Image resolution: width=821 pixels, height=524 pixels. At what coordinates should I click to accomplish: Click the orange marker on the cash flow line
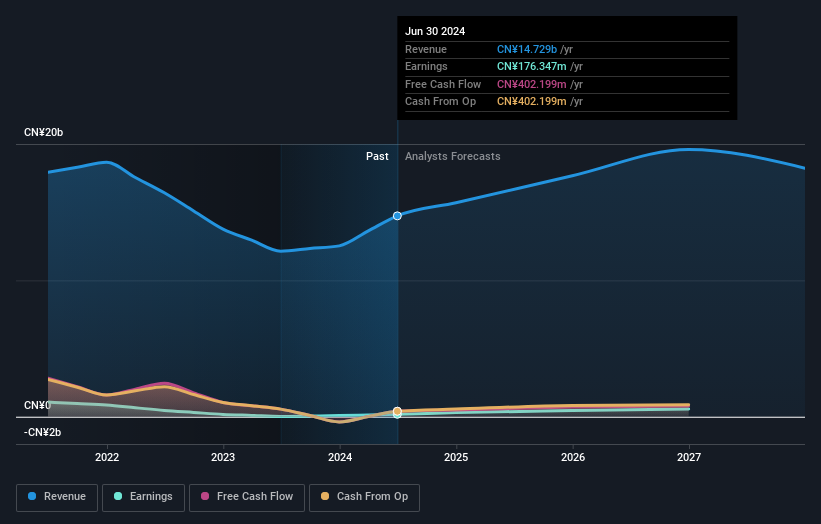[398, 411]
